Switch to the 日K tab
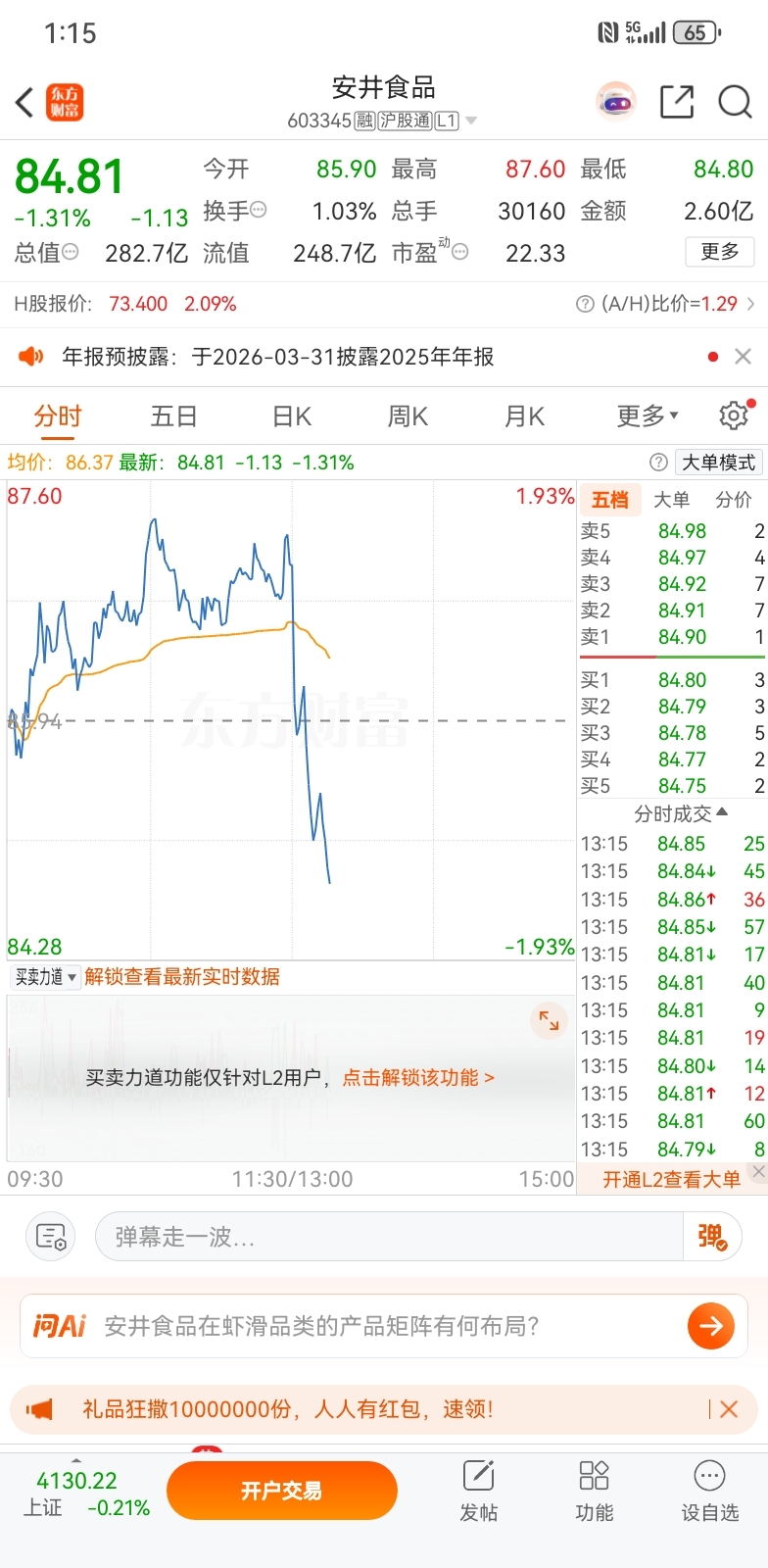 (x=292, y=416)
